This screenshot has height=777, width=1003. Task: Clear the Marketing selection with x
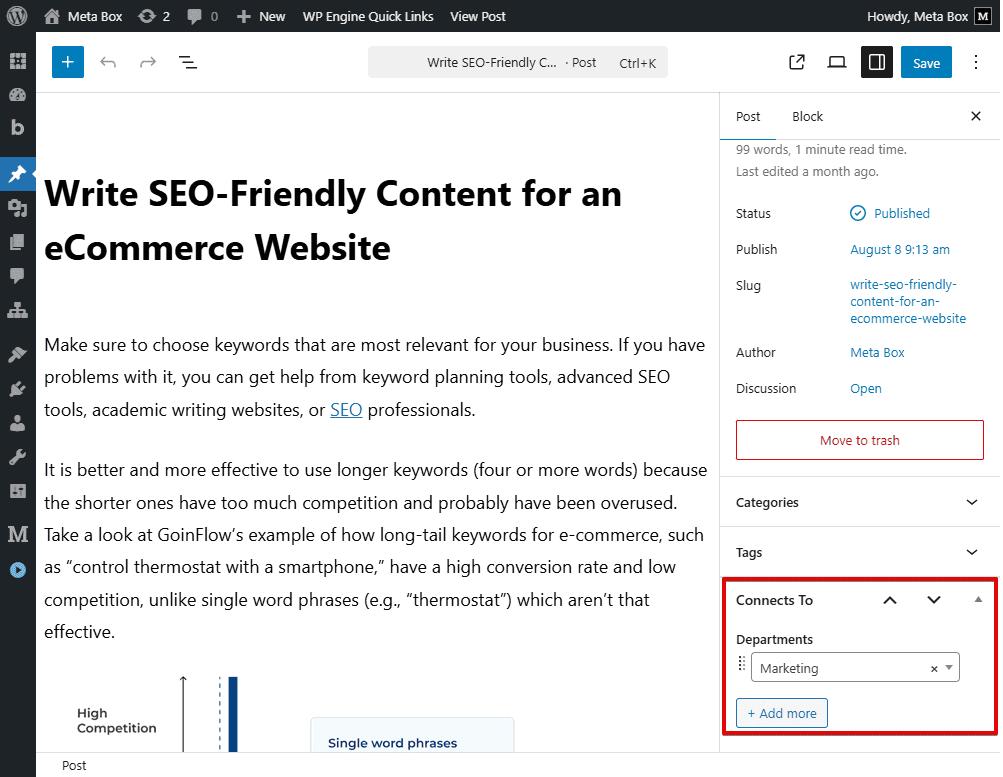934,669
